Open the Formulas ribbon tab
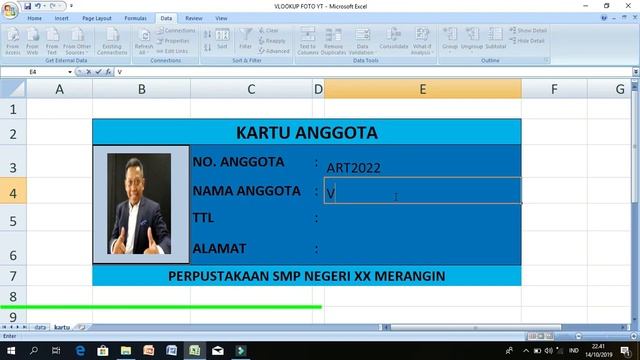Screen dimensions: 640x360 point(136,18)
